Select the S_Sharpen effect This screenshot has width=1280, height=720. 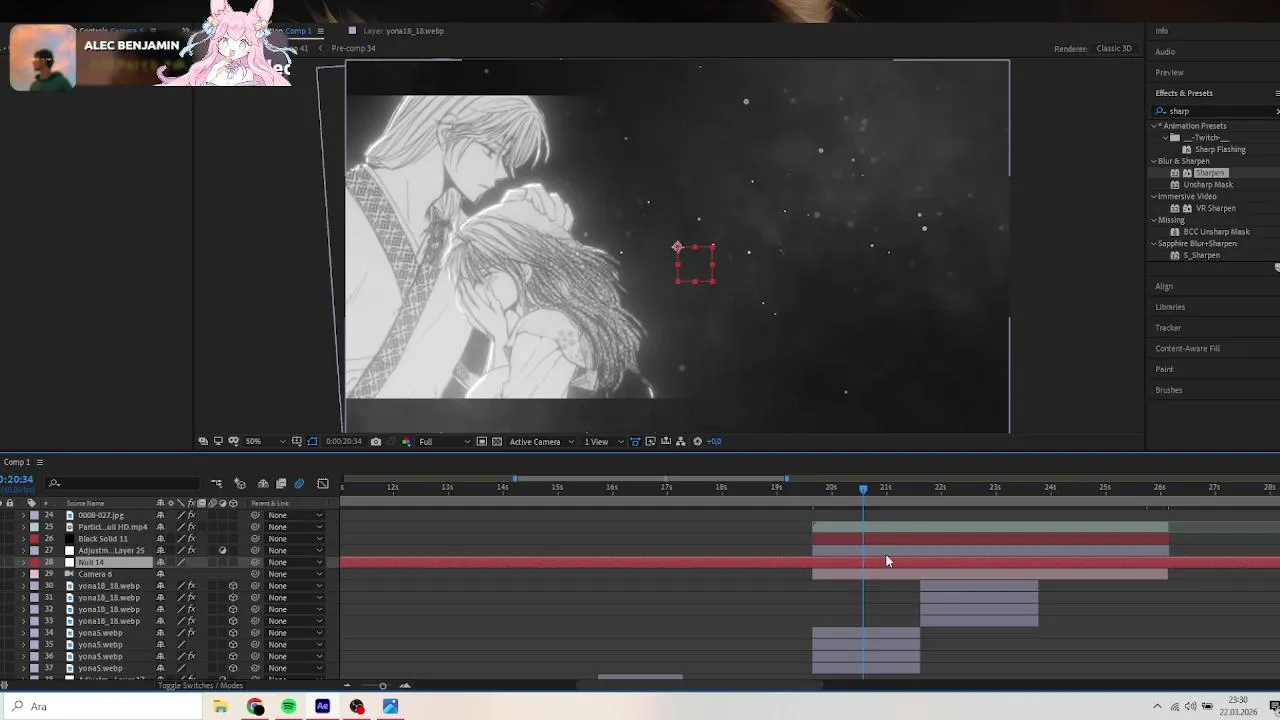pos(1201,255)
